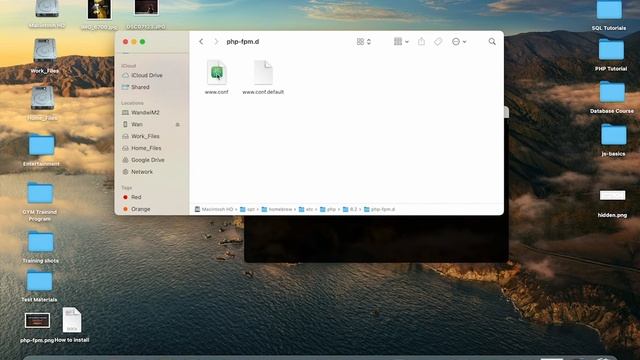Go forward in Finder navigation
The image size is (640, 360).
[x=216, y=42]
